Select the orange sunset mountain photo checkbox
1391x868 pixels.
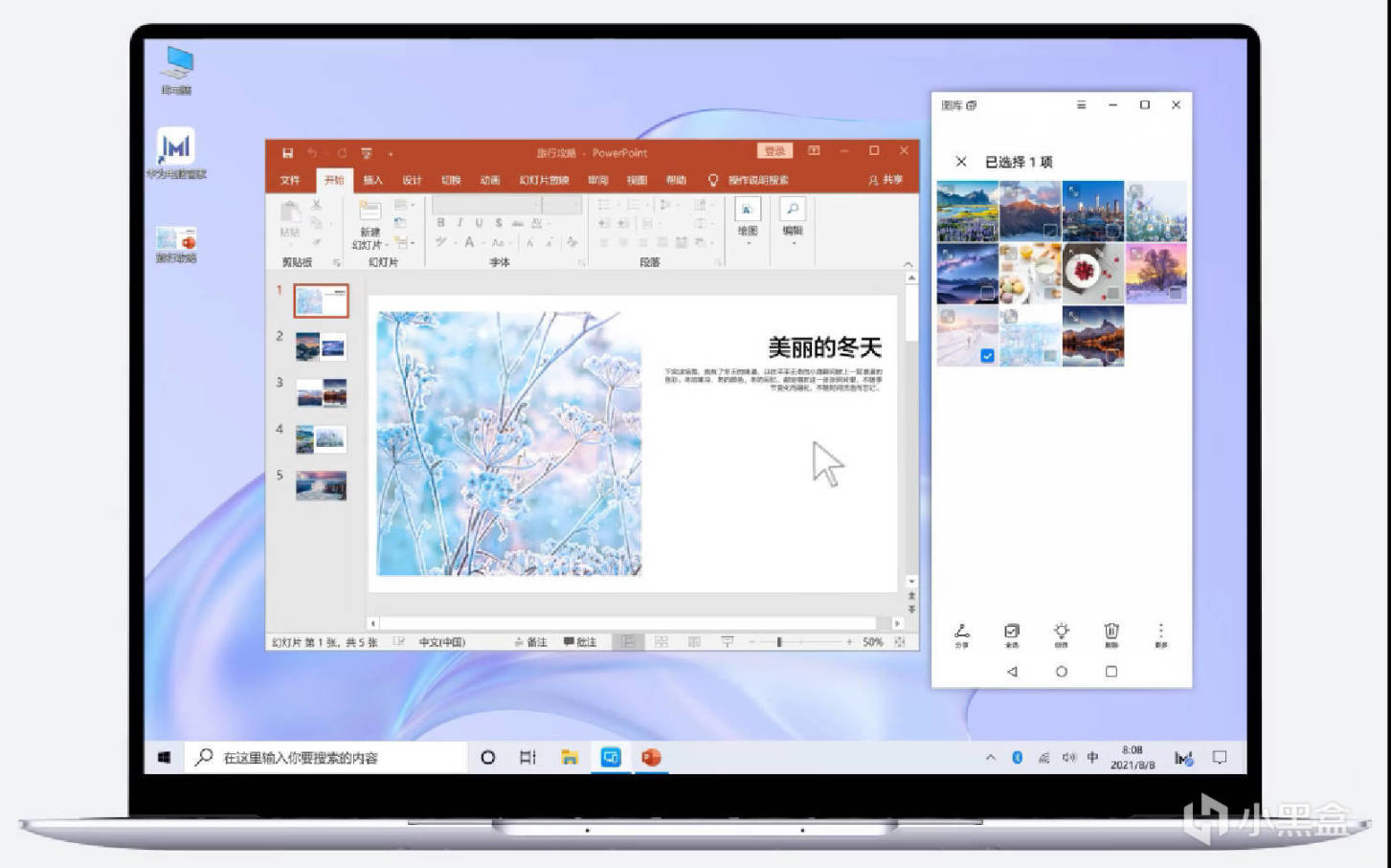(x=1050, y=231)
